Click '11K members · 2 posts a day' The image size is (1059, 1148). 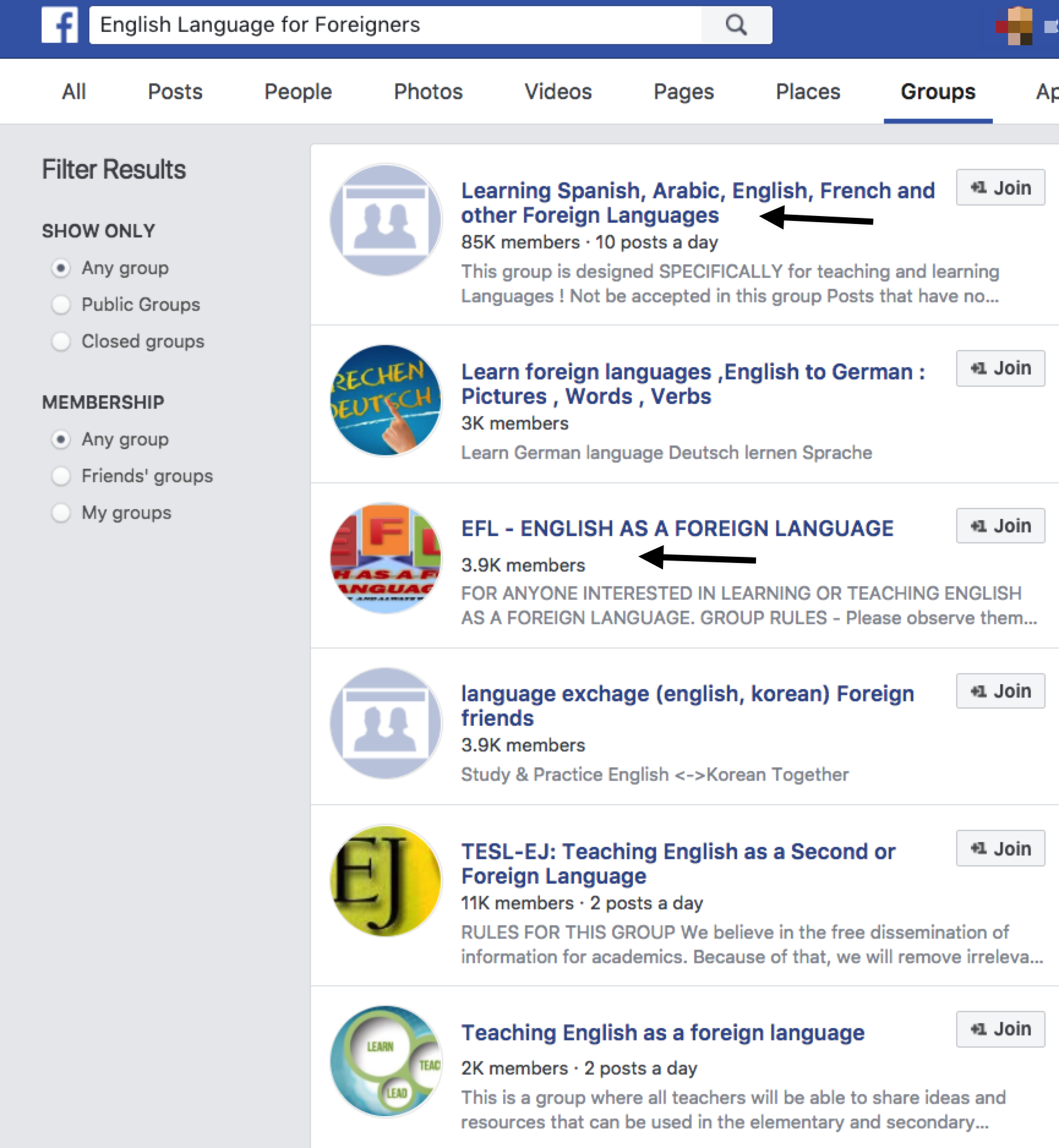(x=582, y=903)
